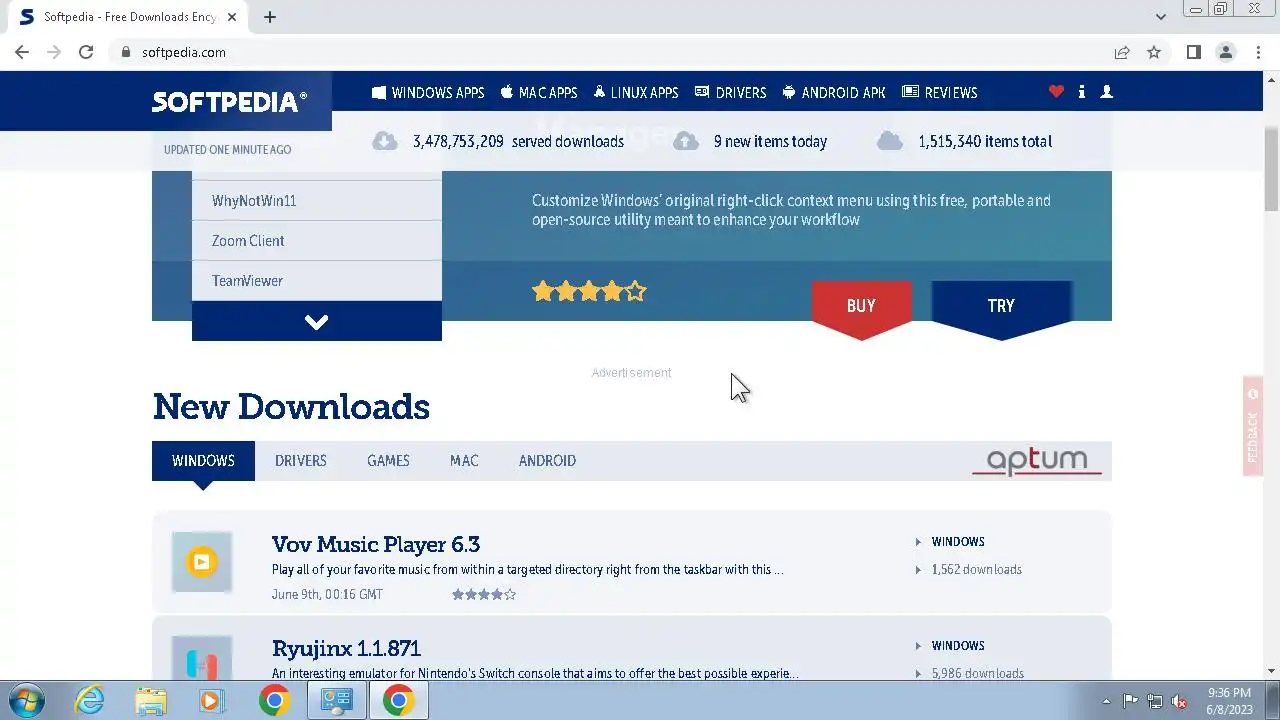
Task: Open Chrome three-dot menu
Action: tap(1257, 52)
